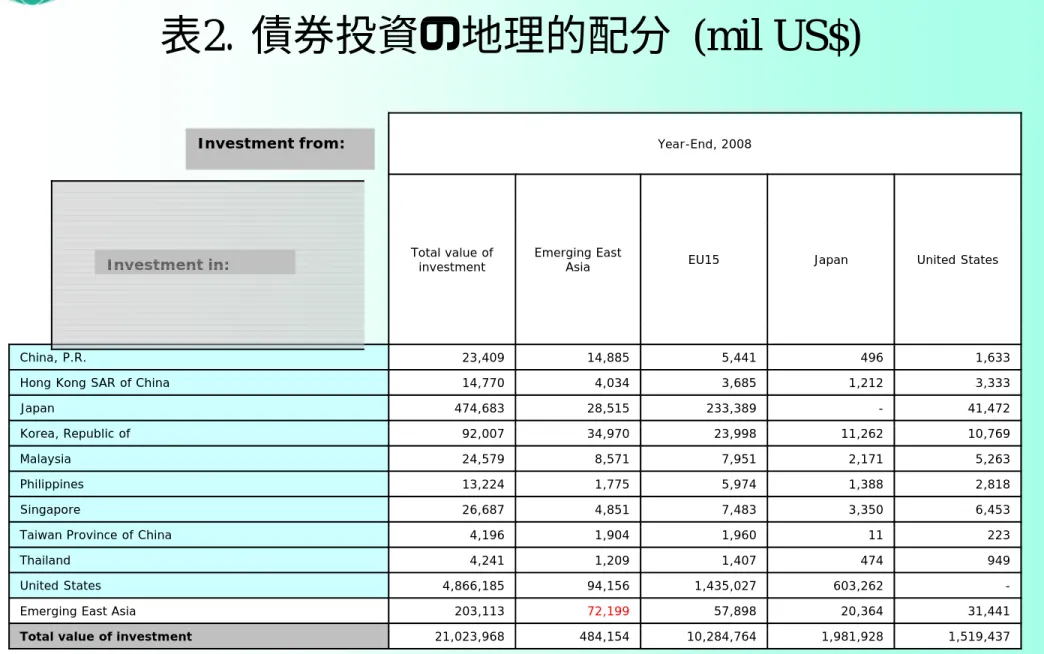Click the value 1,435,027 in United States row
Screen dimensions: 1044x654
725,585
